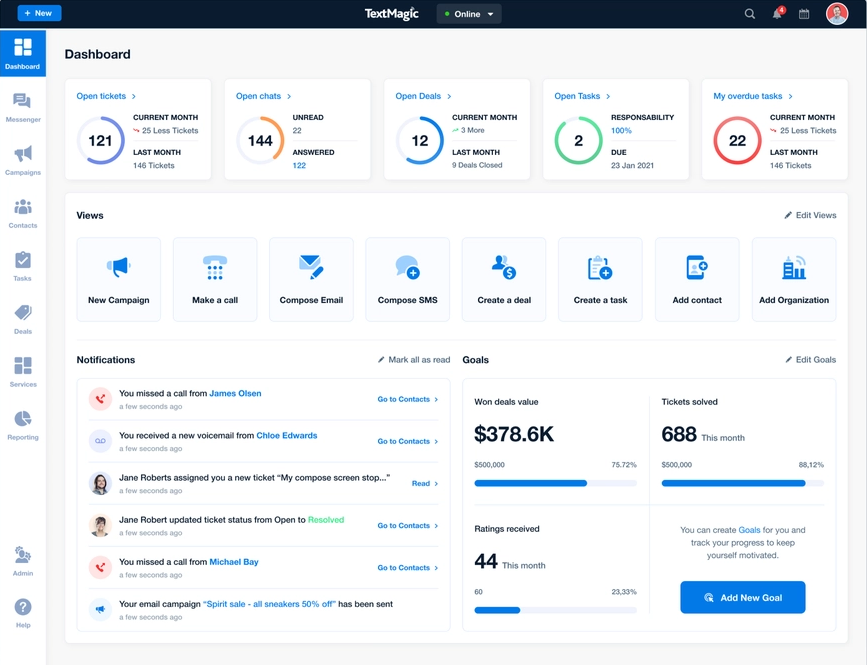Open the user profile avatar

pyautogui.click(x=837, y=14)
